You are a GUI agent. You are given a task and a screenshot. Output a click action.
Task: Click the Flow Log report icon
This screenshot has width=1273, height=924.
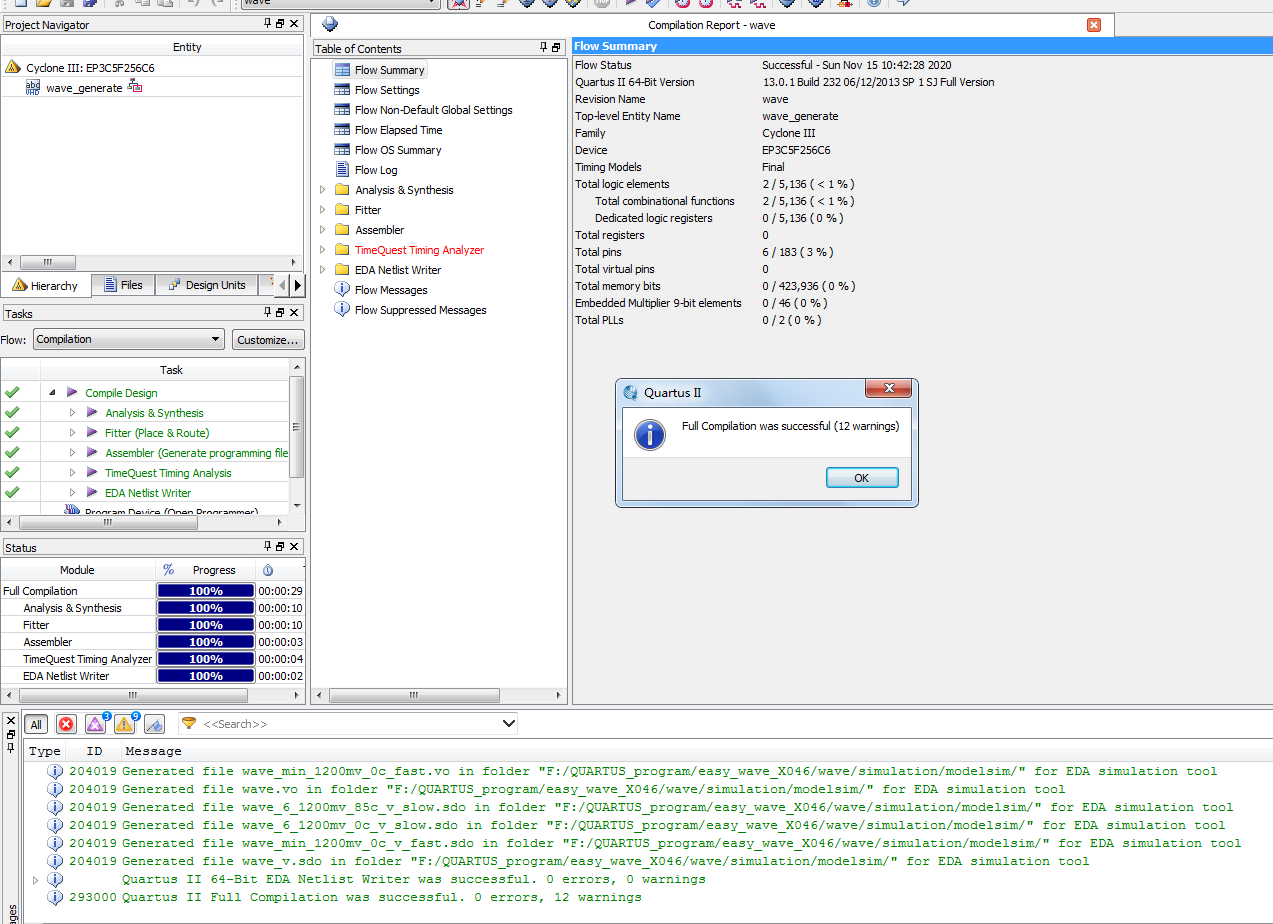click(x=342, y=170)
